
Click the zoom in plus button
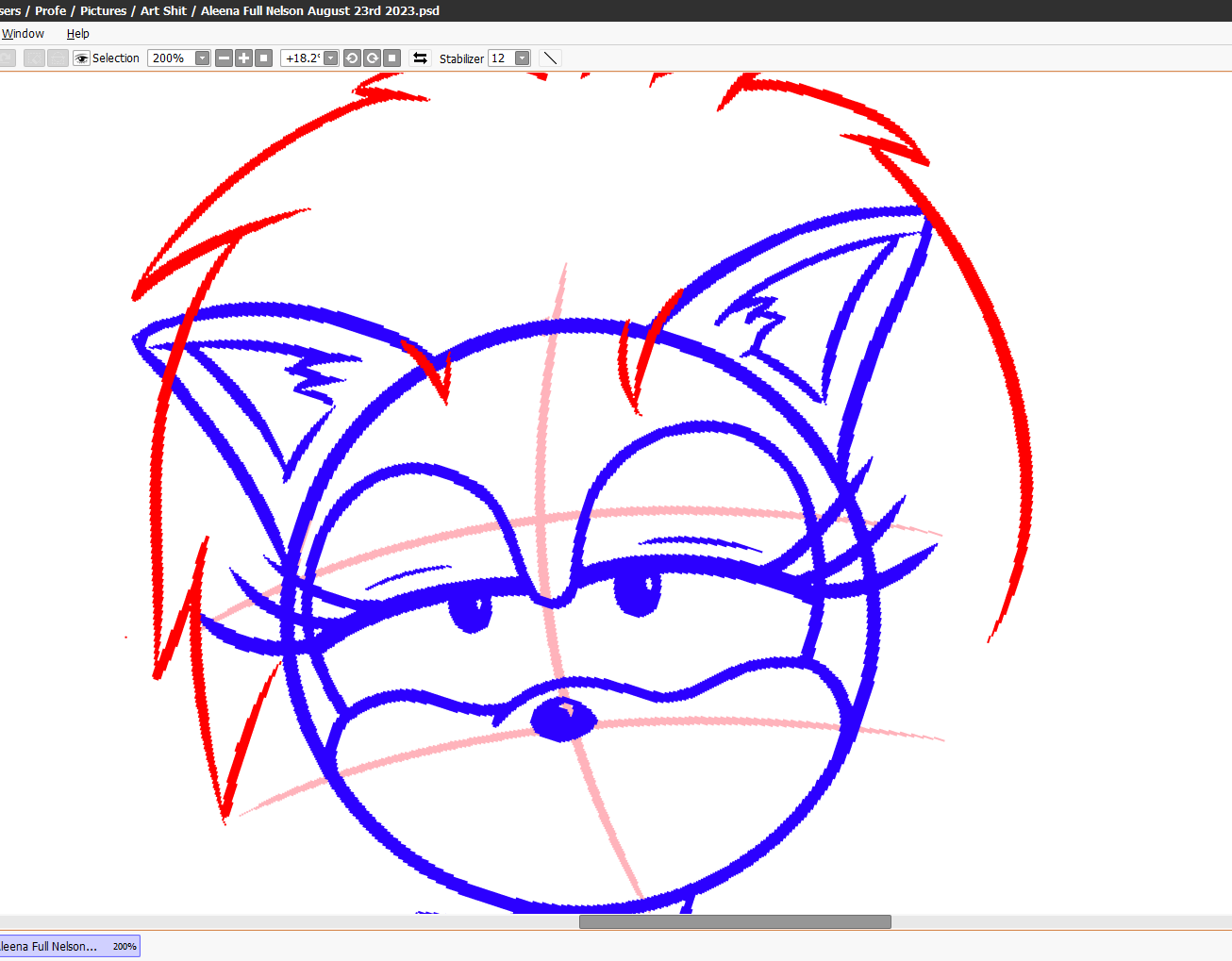243,58
